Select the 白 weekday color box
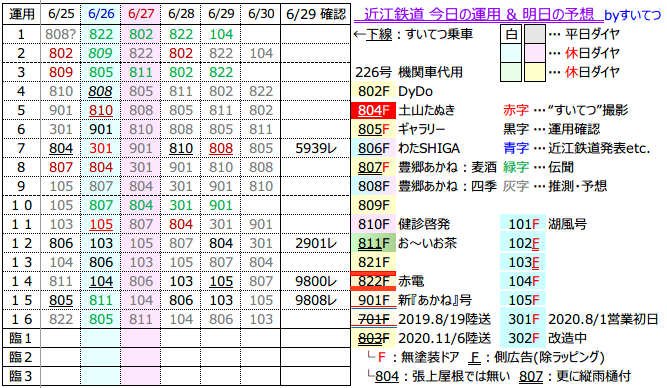Screen dimensions: 667x388 pyautogui.click(x=511, y=34)
